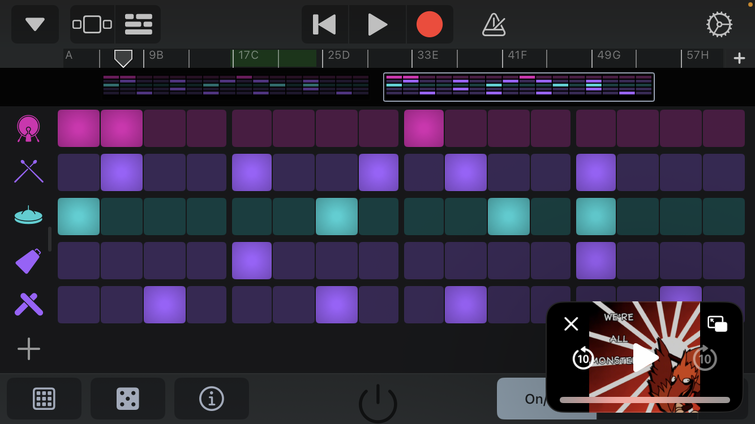Toggle the metronome

coord(494,24)
